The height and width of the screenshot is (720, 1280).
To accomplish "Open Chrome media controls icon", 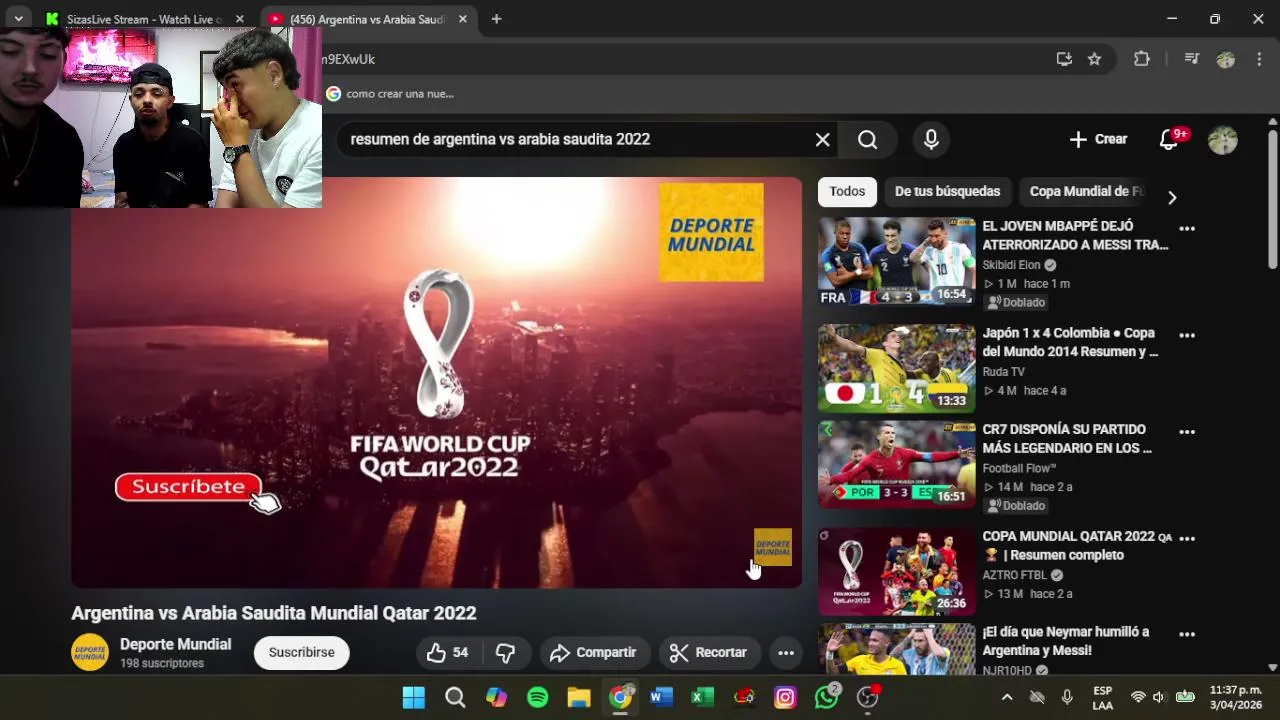I will [1191, 59].
